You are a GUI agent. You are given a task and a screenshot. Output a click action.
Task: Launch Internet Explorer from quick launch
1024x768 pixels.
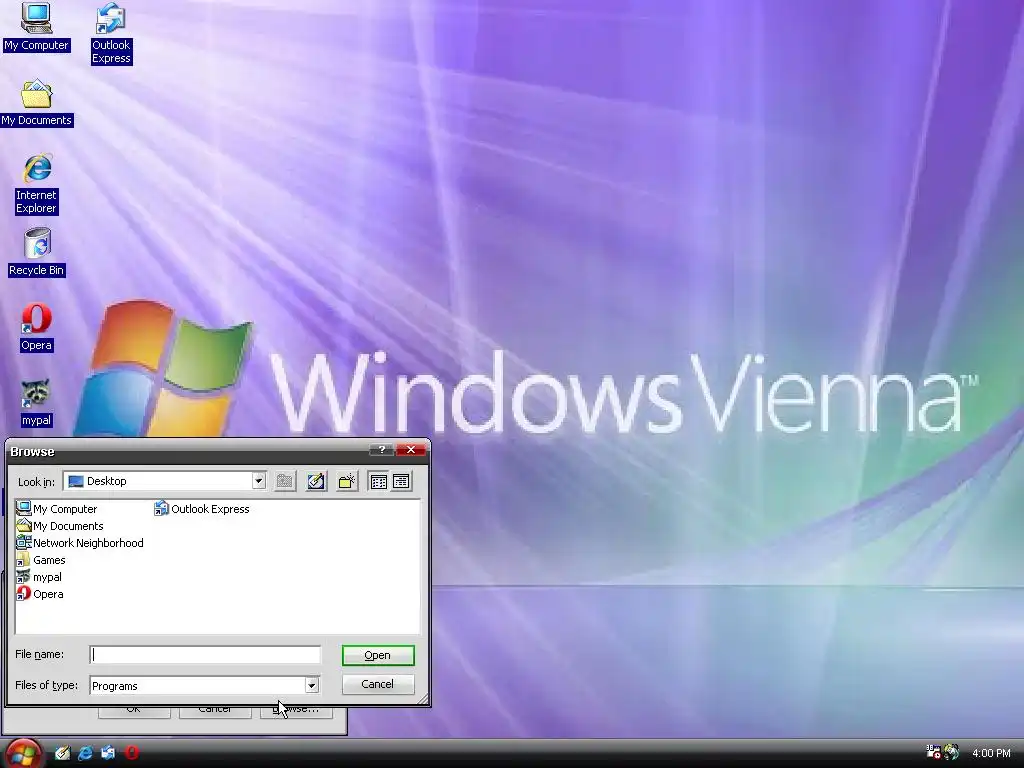(x=86, y=753)
